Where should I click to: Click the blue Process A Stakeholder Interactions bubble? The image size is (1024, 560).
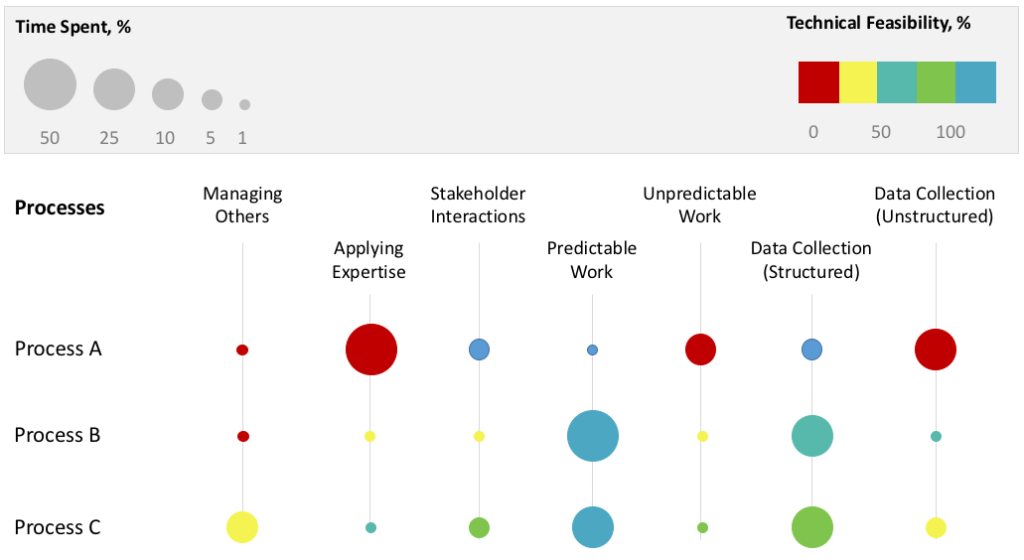479,349
